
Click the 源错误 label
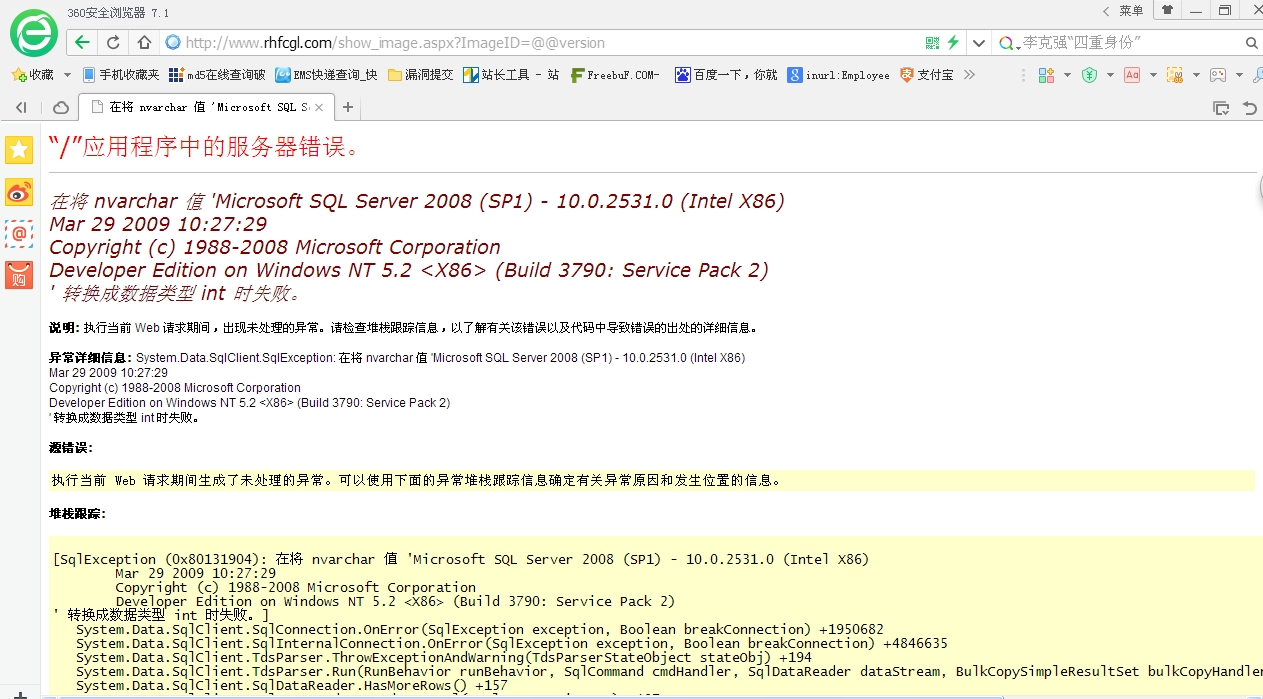[x=70, y=447]
